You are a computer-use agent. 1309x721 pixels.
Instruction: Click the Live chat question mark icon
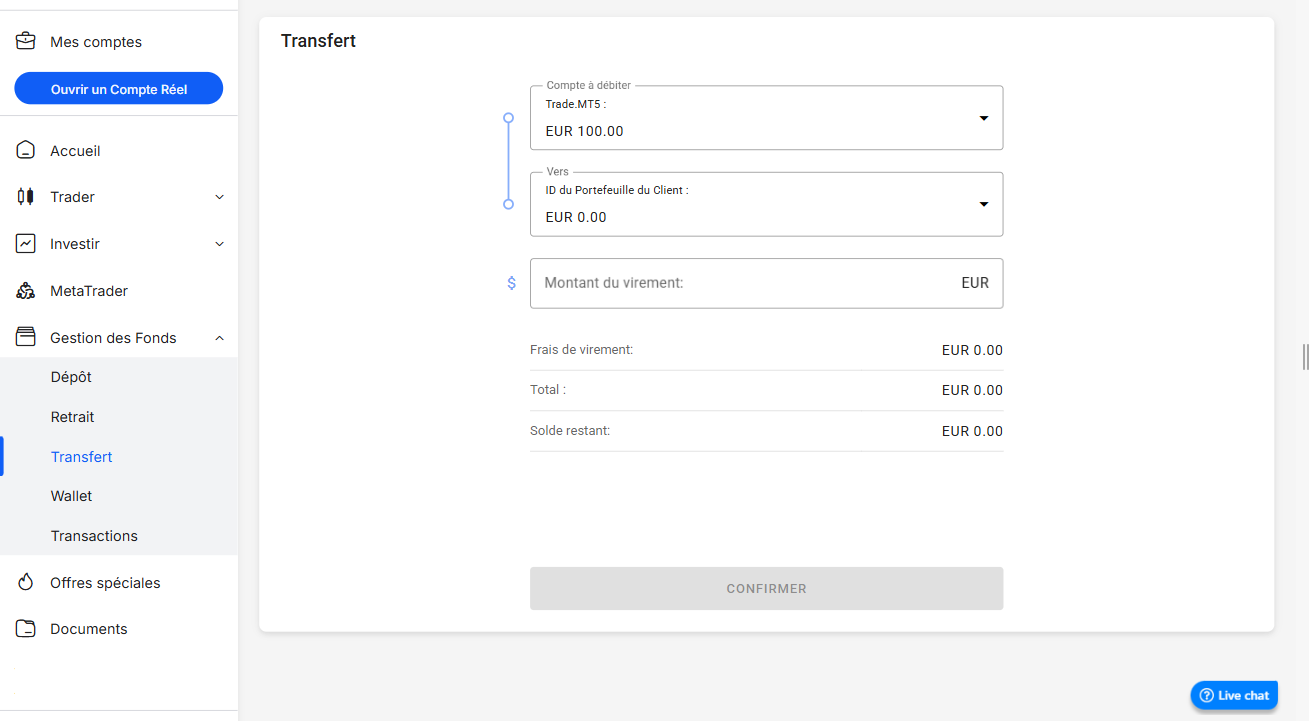click(1206, 696)
